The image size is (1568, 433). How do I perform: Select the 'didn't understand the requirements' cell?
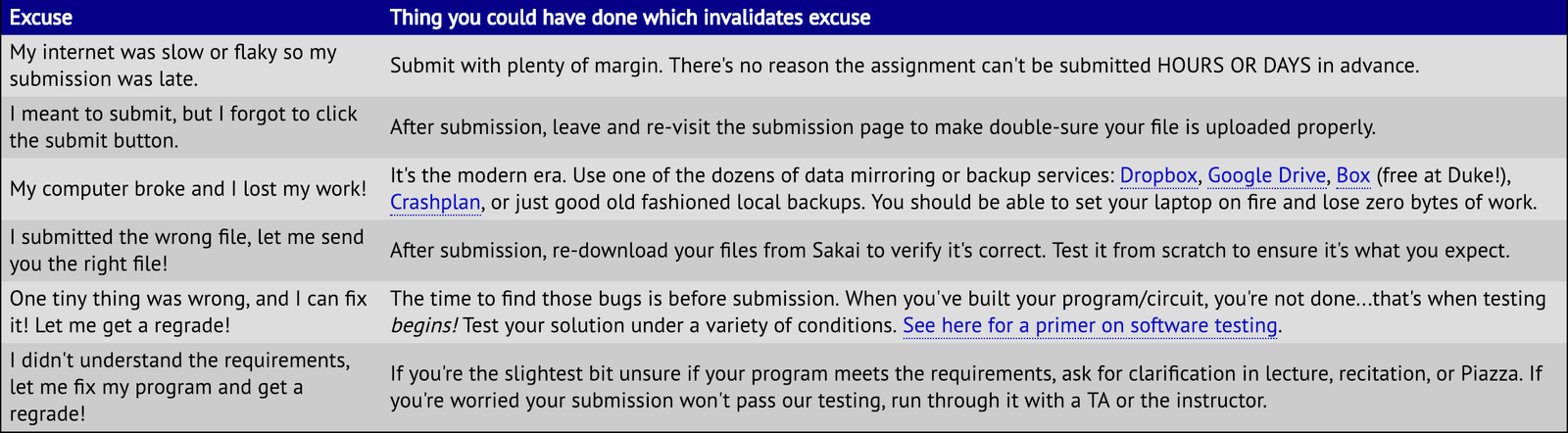point(192,387)
